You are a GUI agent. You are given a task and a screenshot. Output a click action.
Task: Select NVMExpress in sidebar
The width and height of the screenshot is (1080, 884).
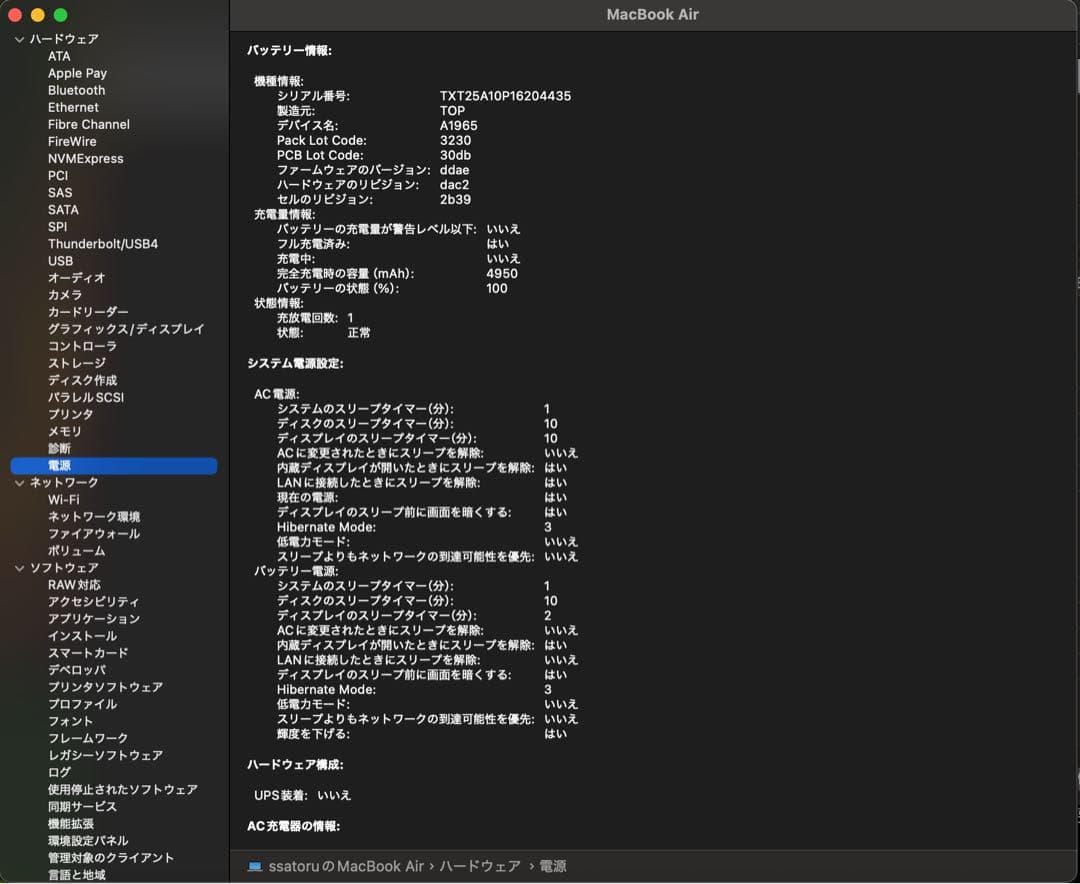point(85,158)
